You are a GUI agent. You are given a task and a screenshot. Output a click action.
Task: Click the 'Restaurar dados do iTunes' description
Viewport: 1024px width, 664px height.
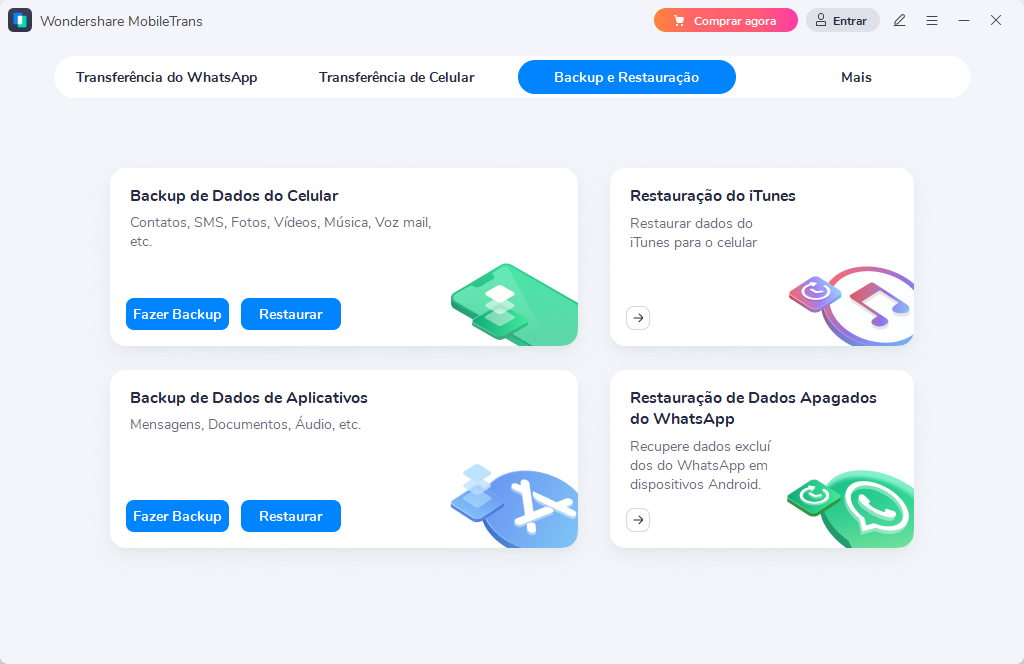(x=694, y=232)
